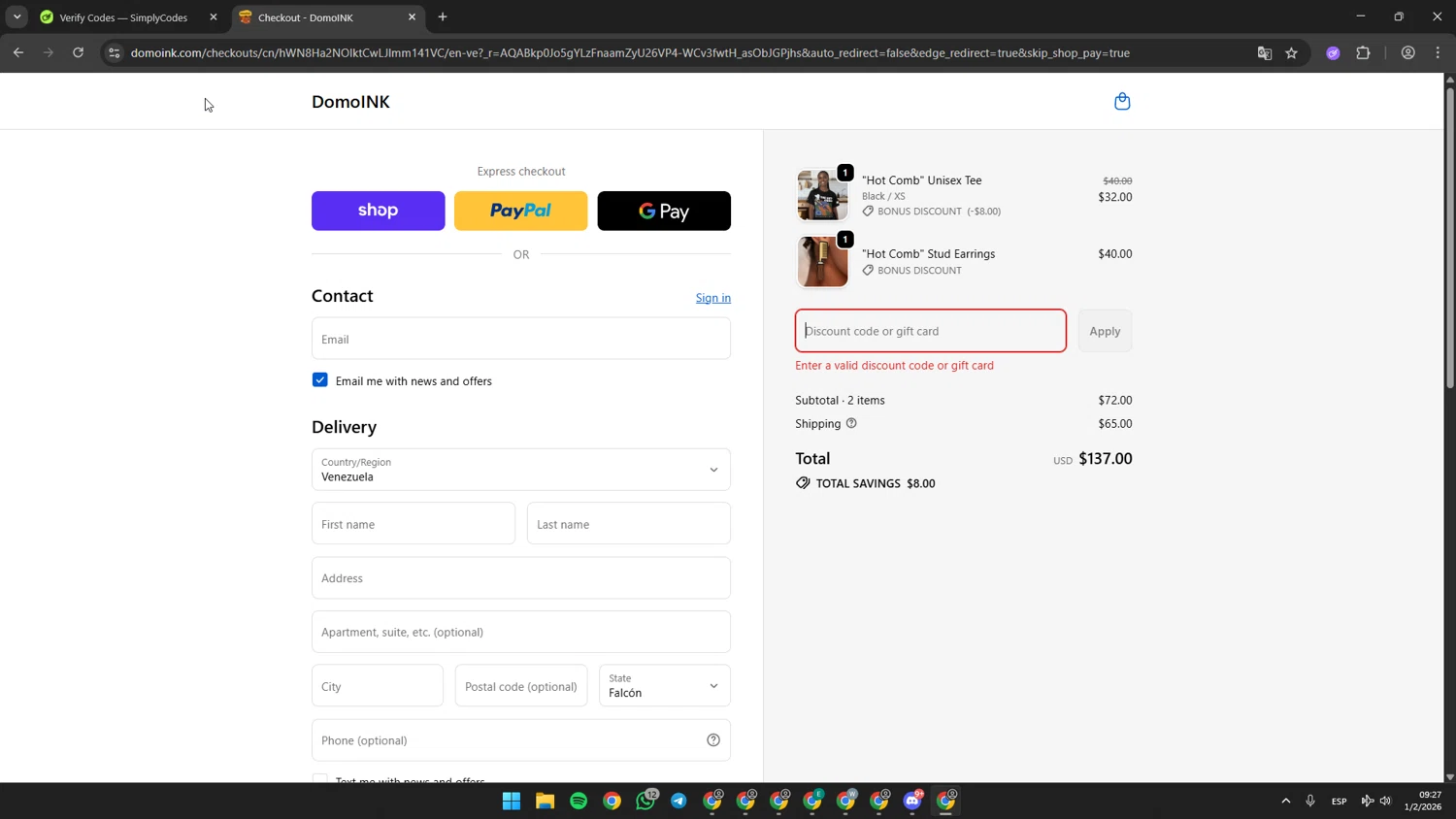Open Telegram from the taskbar

(x=678, y=801)
